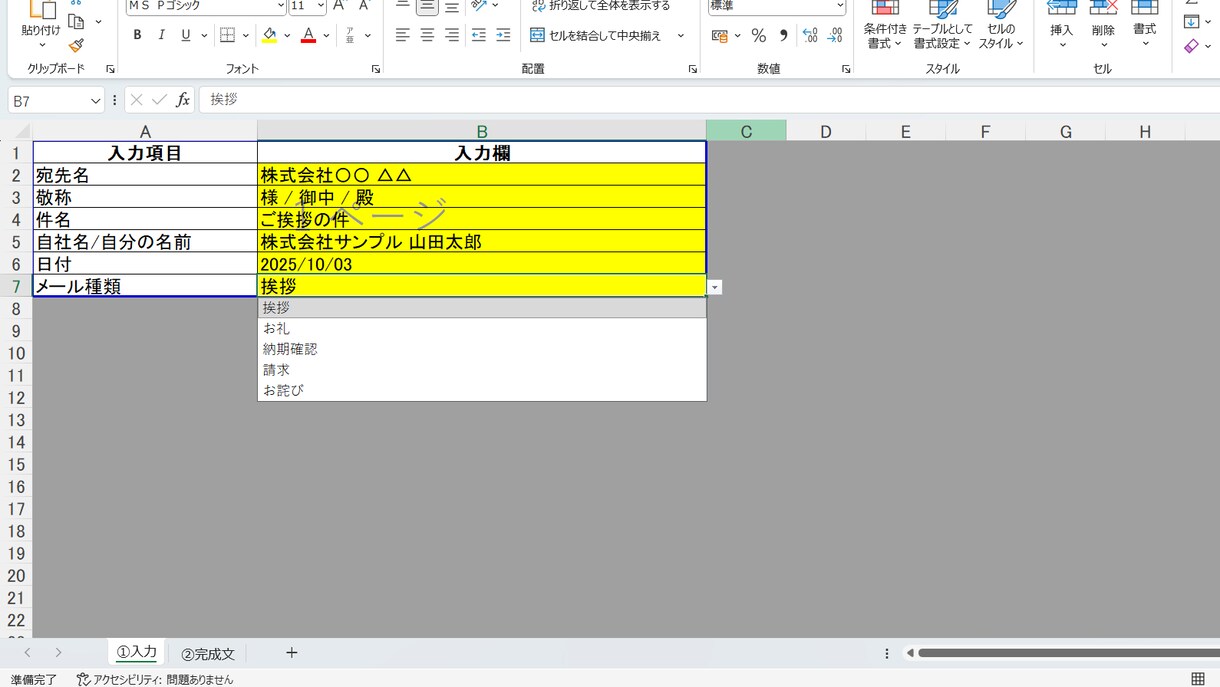Open font settings dialog launcher
The image size is (1220, 687).
pos(376,69)
